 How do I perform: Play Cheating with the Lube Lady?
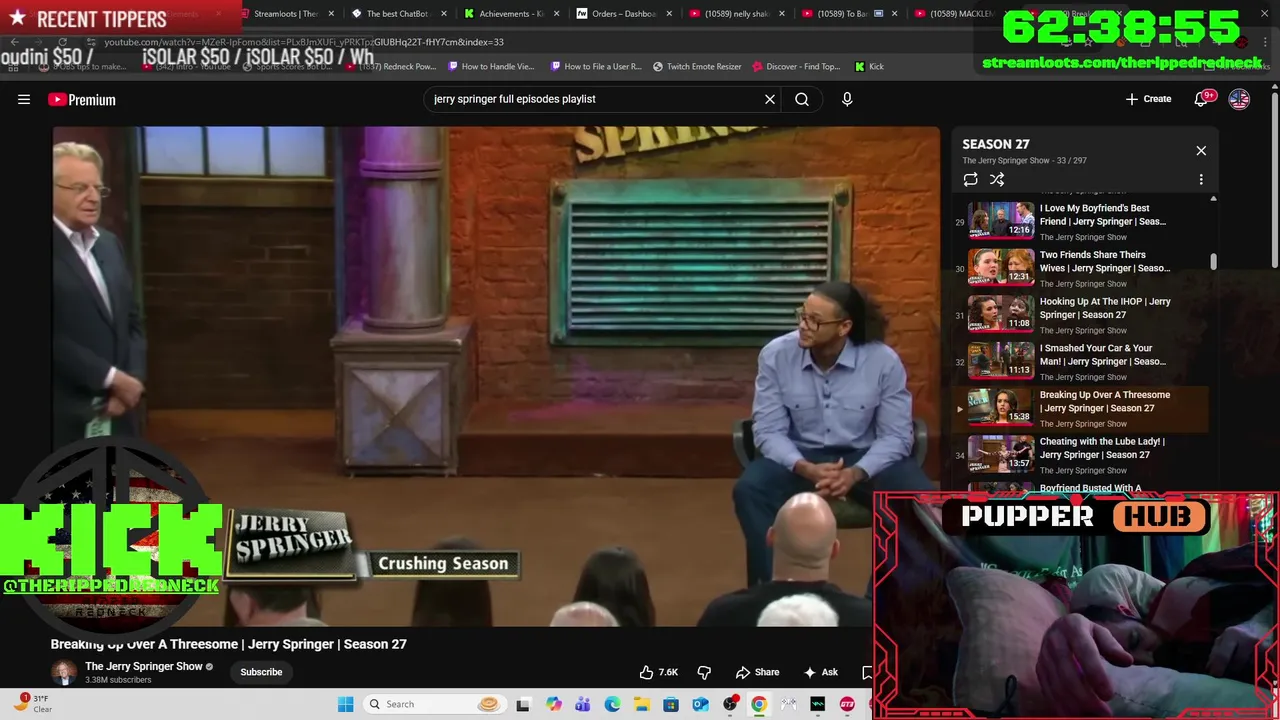pos(1080,455)
